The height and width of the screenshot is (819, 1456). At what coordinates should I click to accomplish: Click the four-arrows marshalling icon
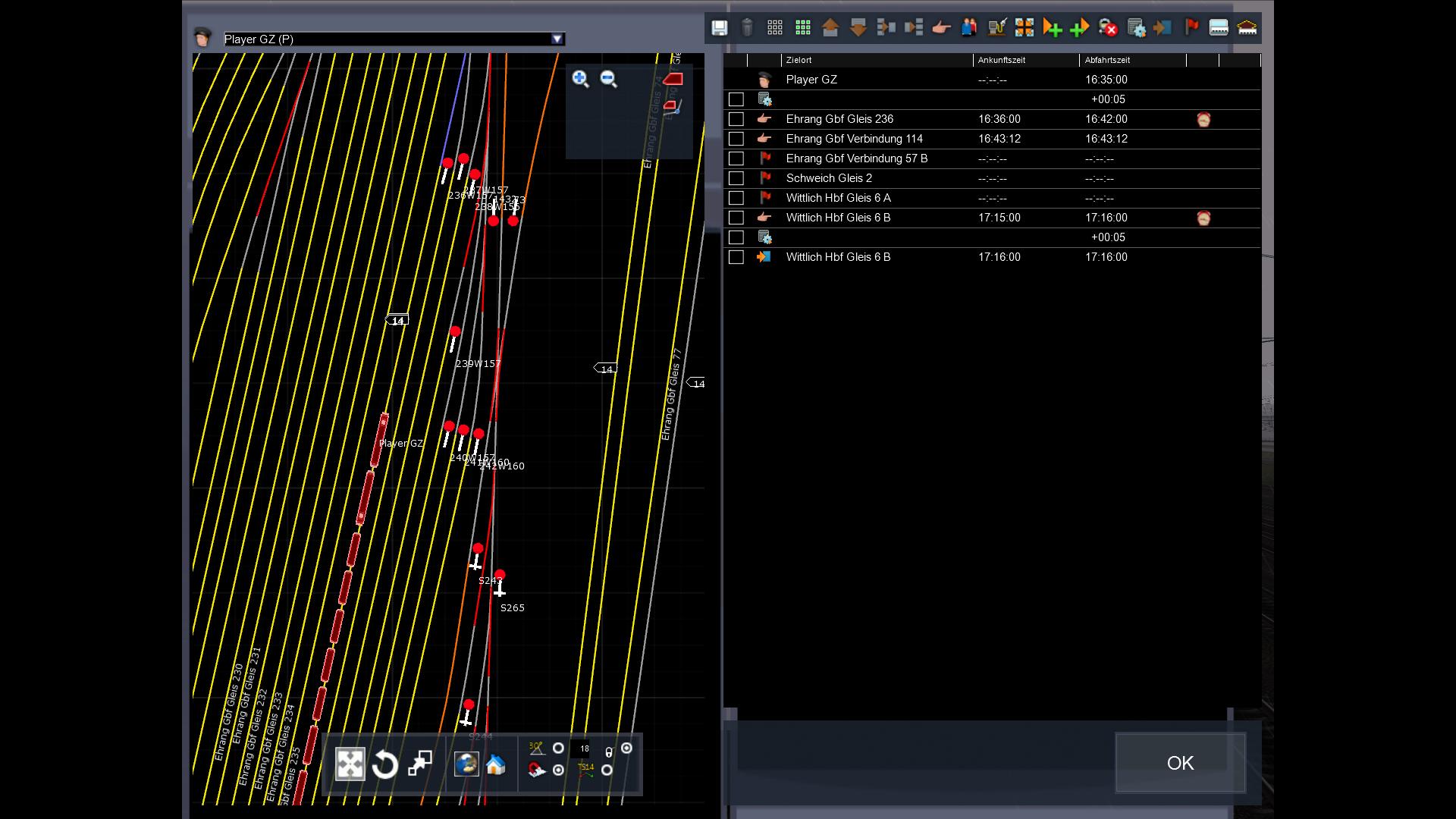tap(1025, 28)
